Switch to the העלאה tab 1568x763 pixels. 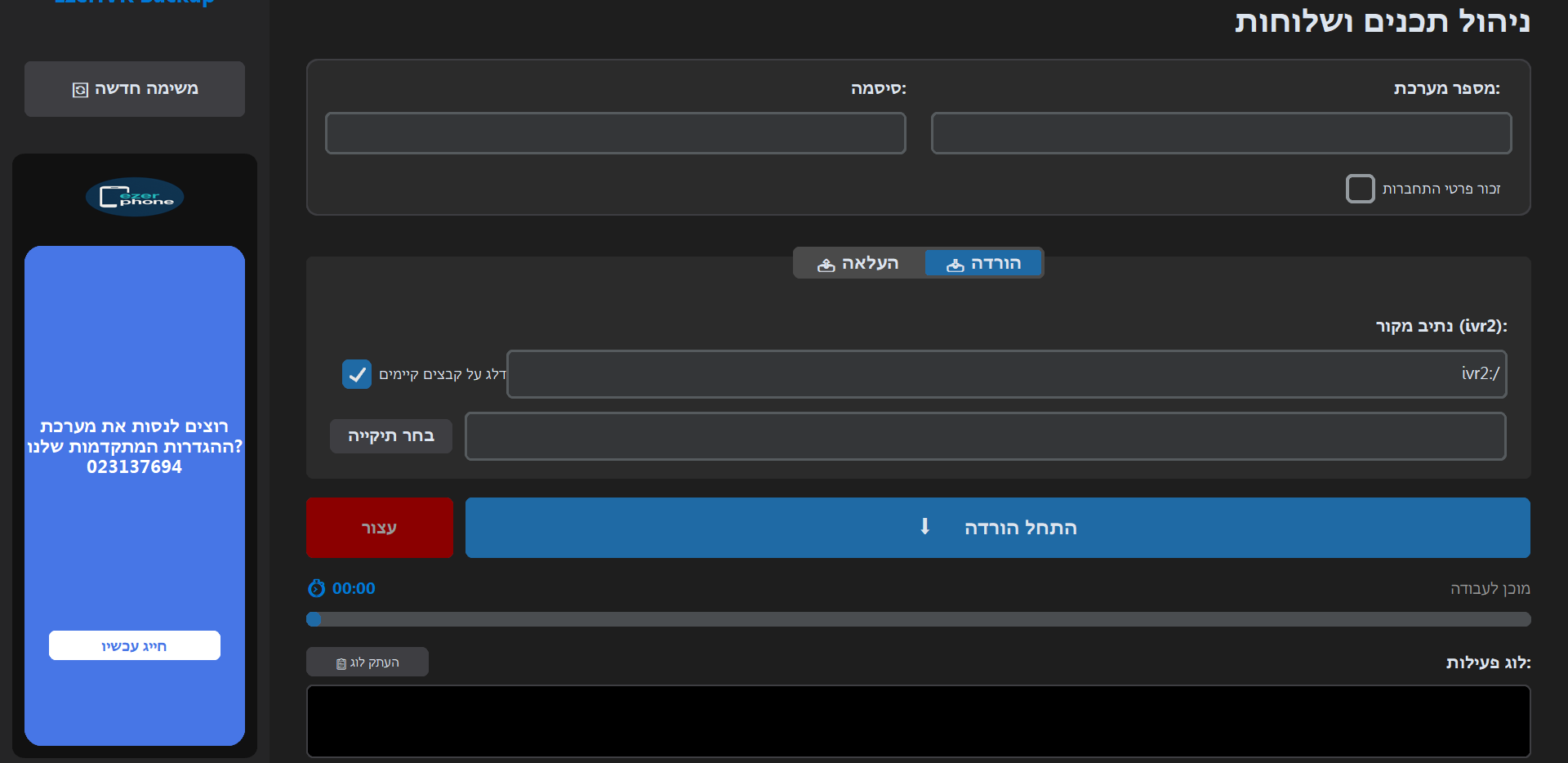tap(859, 263)
